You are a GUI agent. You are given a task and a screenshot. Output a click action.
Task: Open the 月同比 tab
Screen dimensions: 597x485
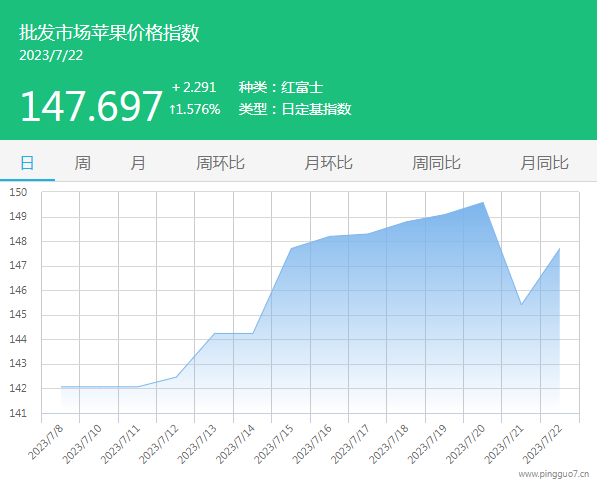(545, 163)
